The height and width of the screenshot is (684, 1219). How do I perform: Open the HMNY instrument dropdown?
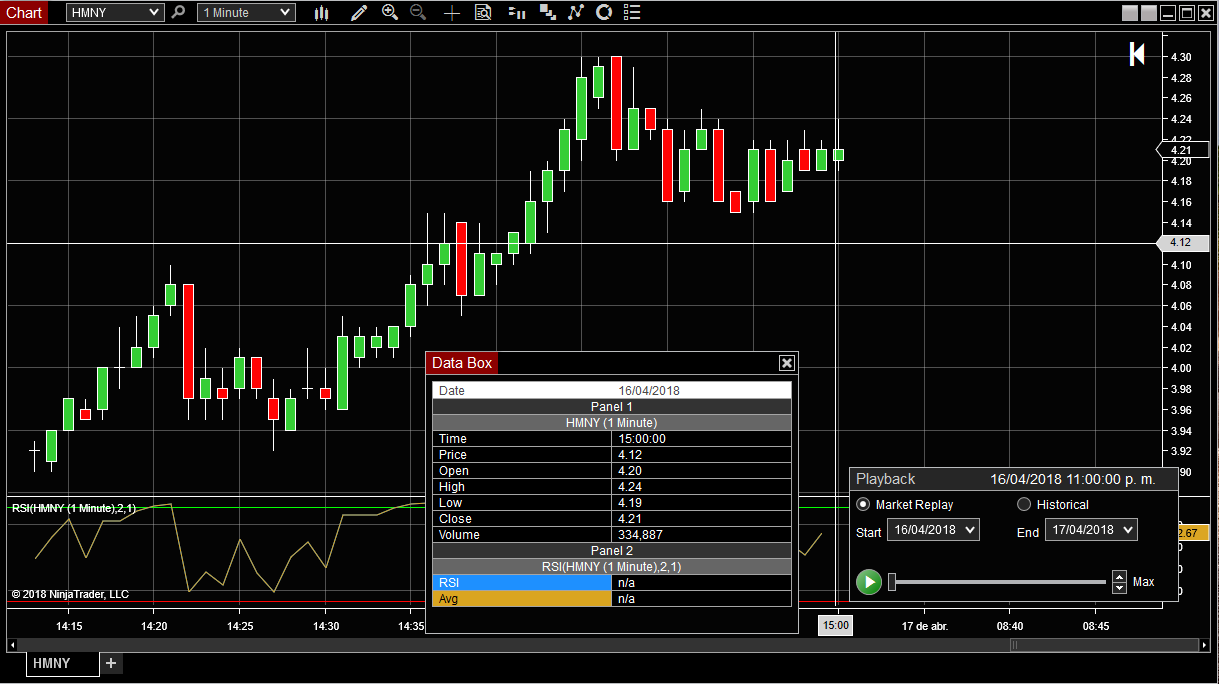115,12
